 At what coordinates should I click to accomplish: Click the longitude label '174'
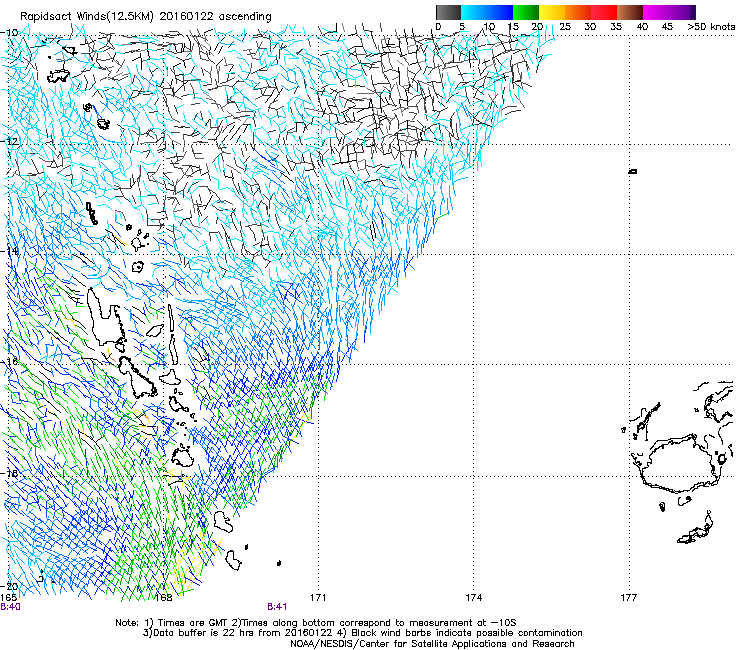tap(473, 598)
